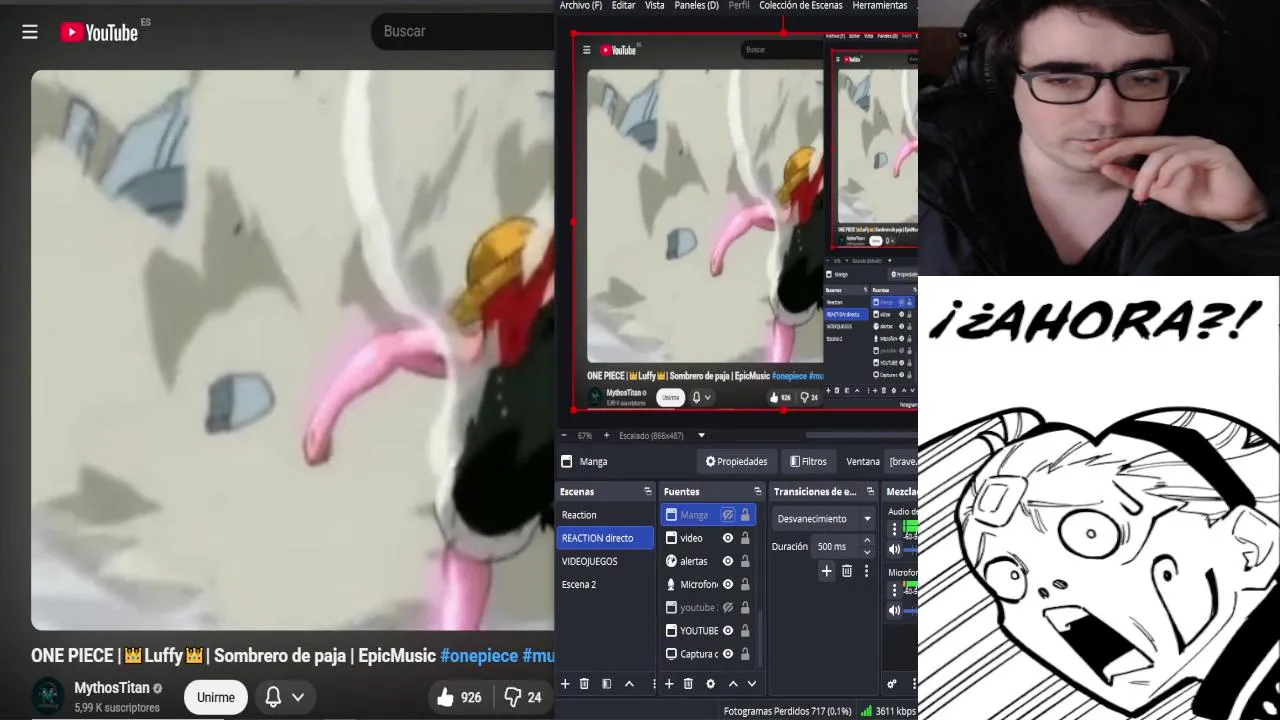Undock the Transiciones de escena panel

(x=869, y=491)
